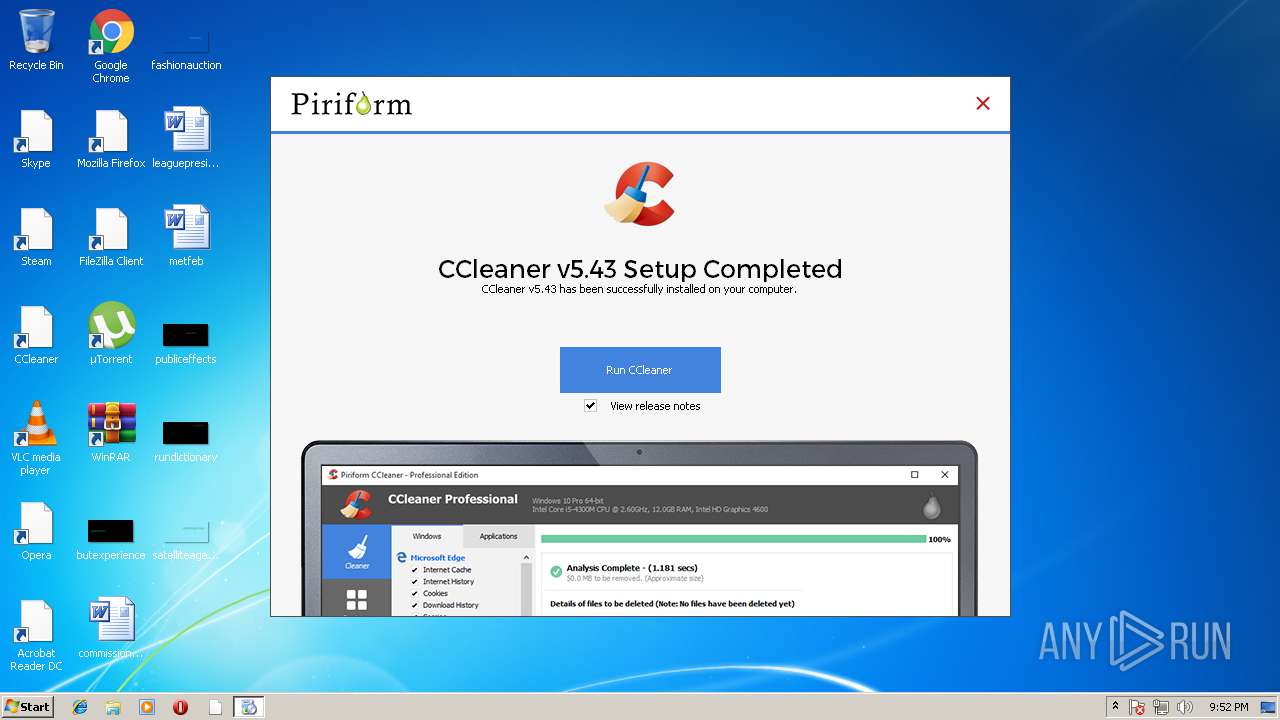Screen dimensions: 1280x720
Task: Uncheck the View release notes checkbox
Action: (x=591, y=406)
